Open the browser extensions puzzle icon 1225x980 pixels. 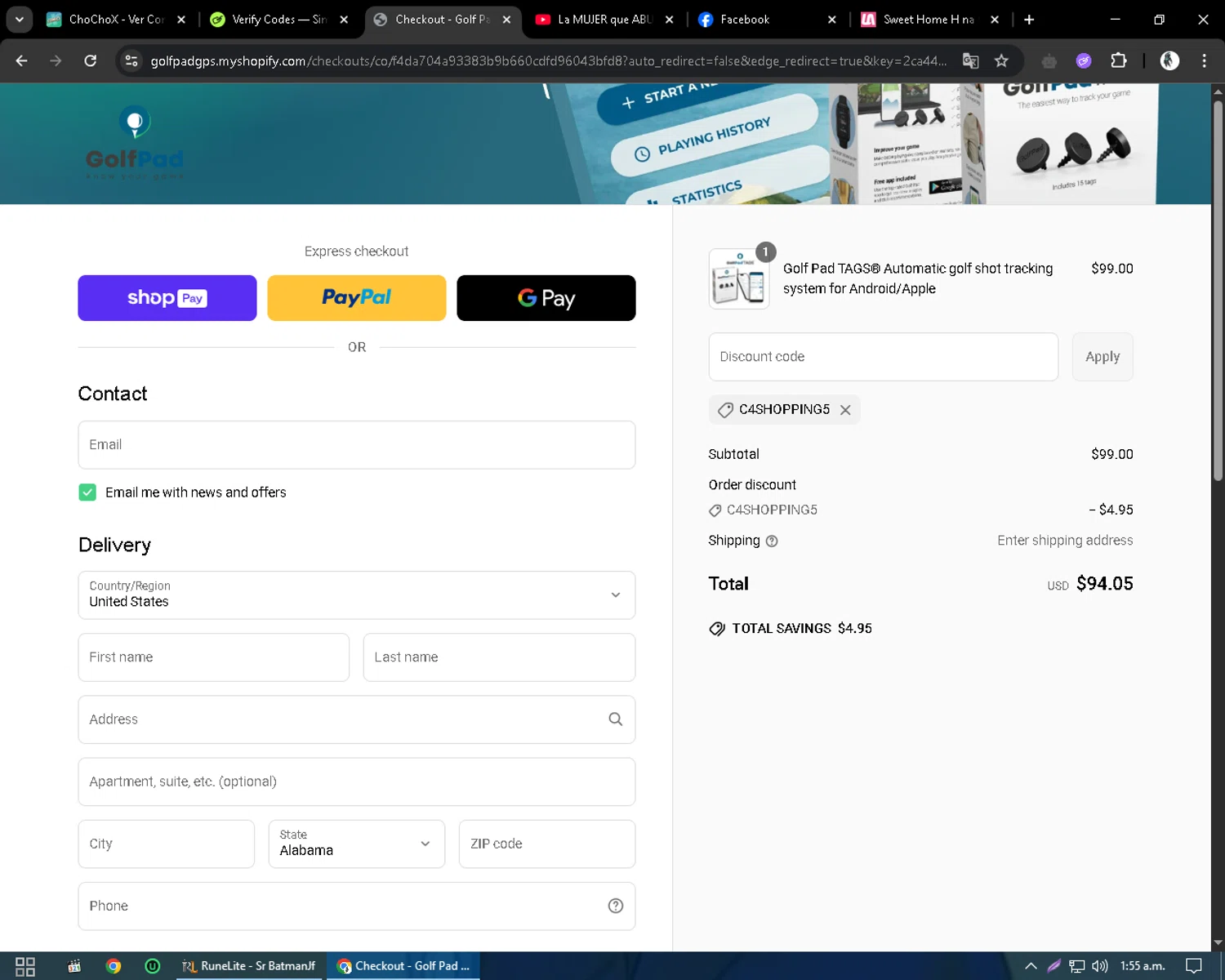pyautogui.click(x=1118, y=60)
